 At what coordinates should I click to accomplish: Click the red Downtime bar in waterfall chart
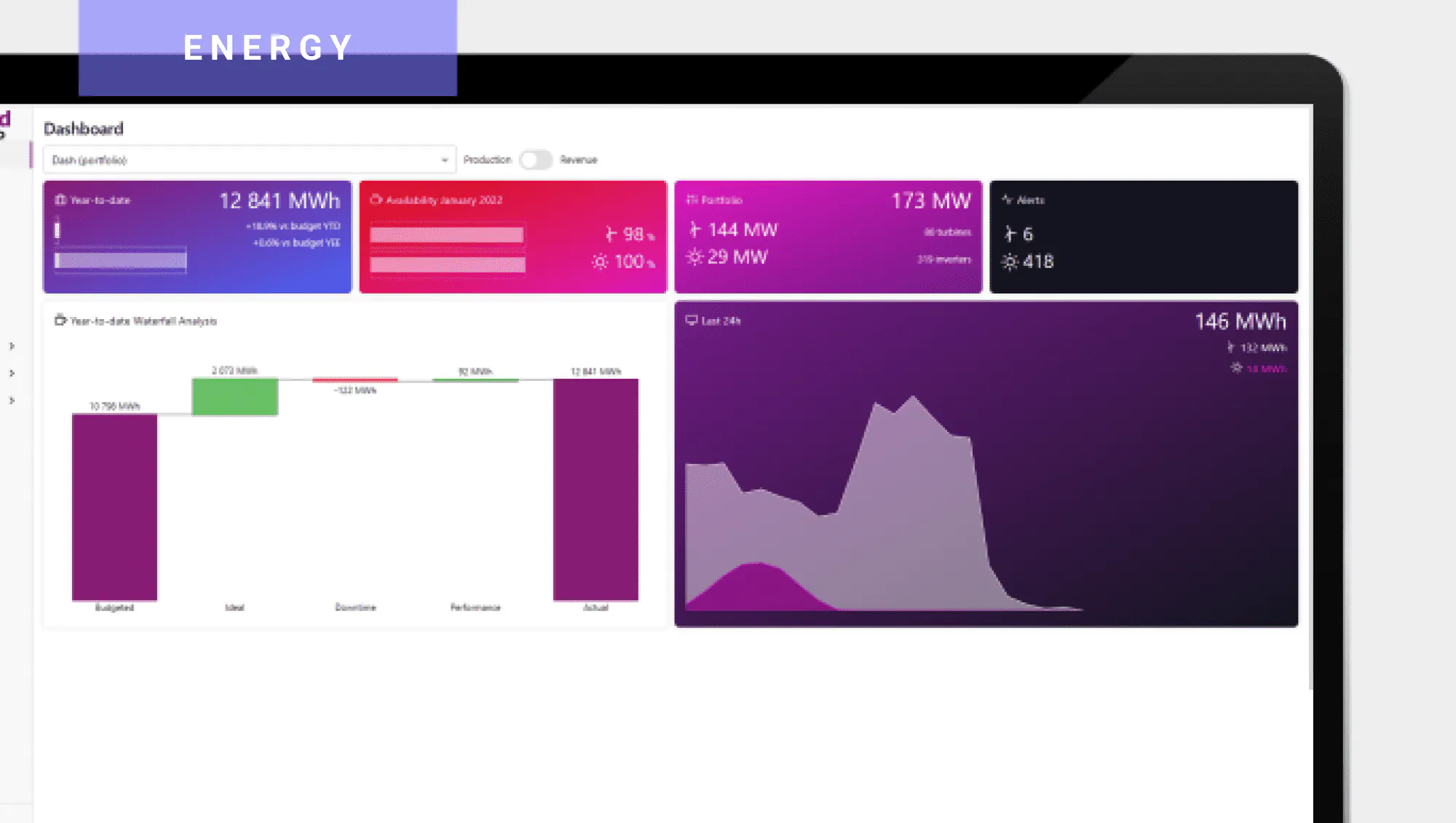click(355, 380)
